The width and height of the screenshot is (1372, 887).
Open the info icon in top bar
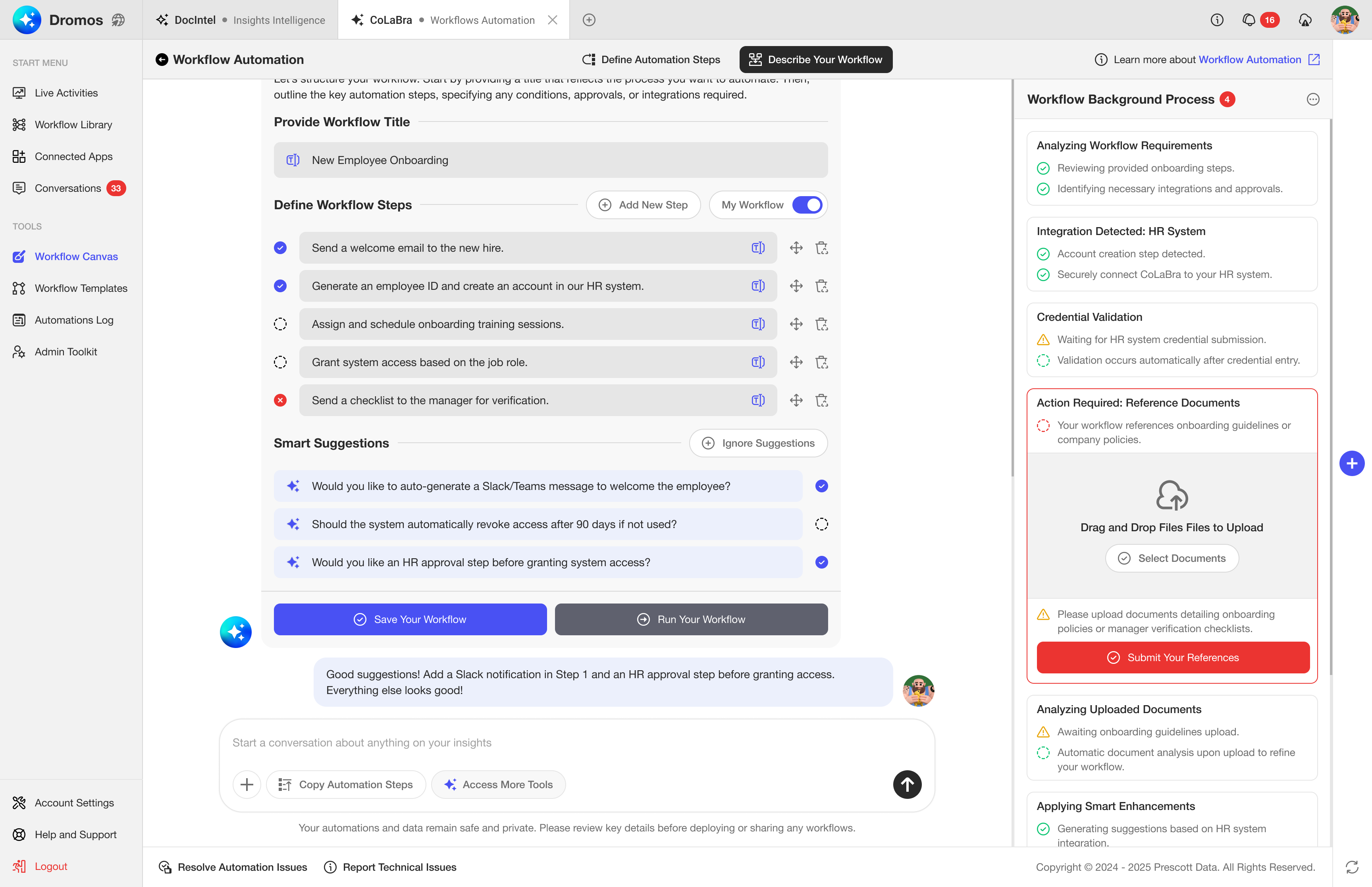coord(1216,20)
